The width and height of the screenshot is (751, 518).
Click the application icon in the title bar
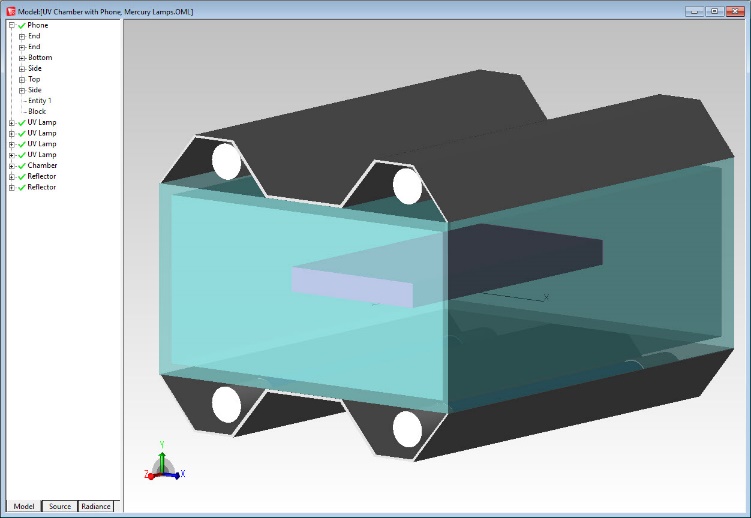[x=9, y=11]
